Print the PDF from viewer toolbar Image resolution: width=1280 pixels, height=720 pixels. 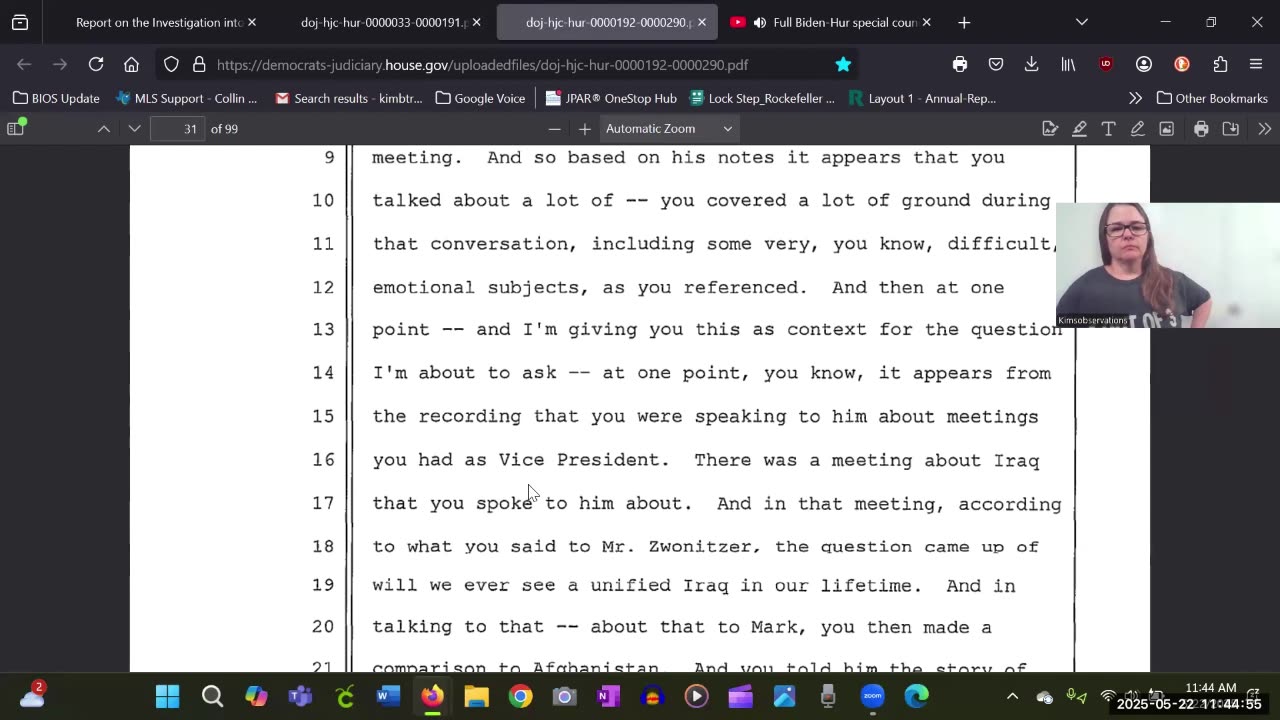pyautogui.click(x=1201, y=128)
